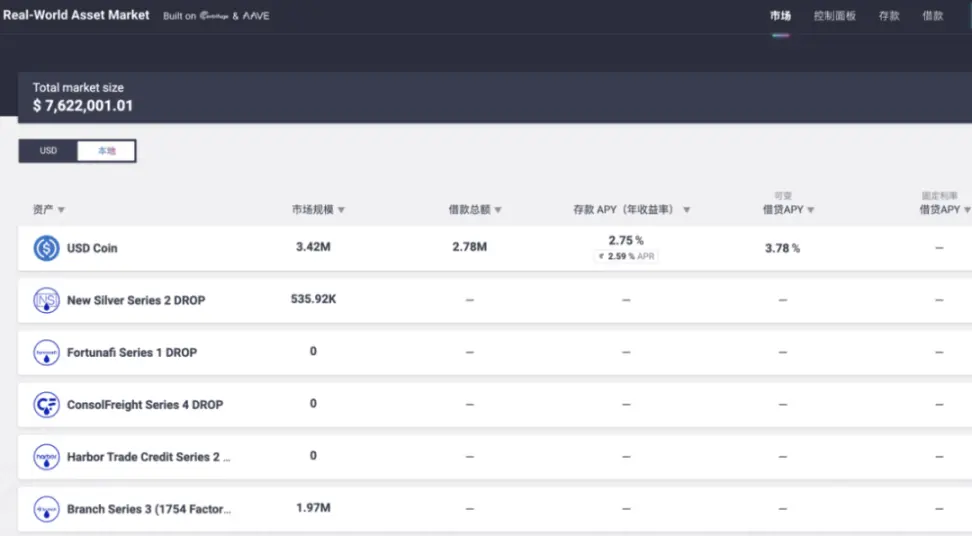The width and height of the screenshot is (972, 536).
Task: Sort by 资产 column arrow
Action: pos(61,209)
